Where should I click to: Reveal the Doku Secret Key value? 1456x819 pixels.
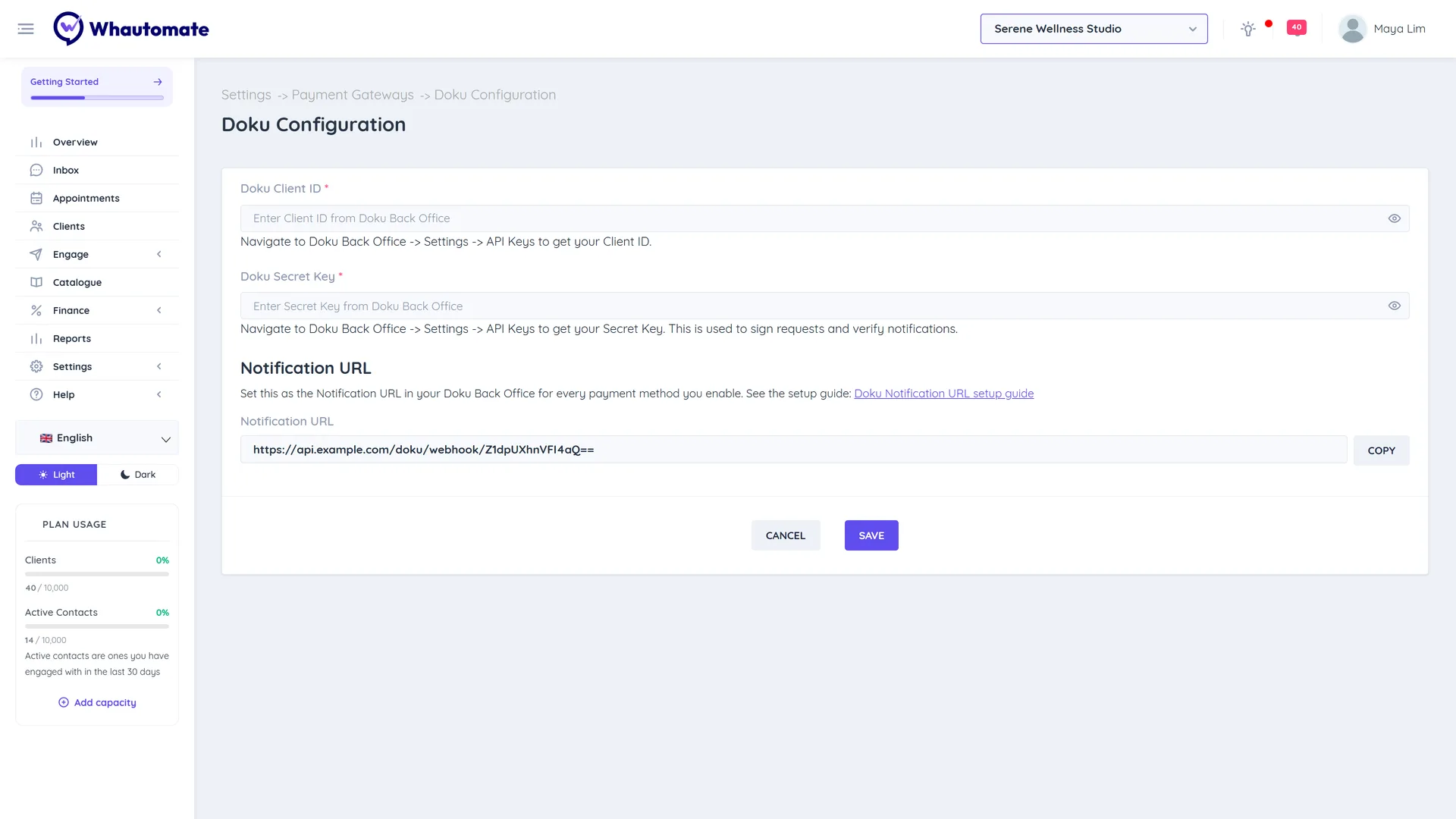[x=1394, y=306]
